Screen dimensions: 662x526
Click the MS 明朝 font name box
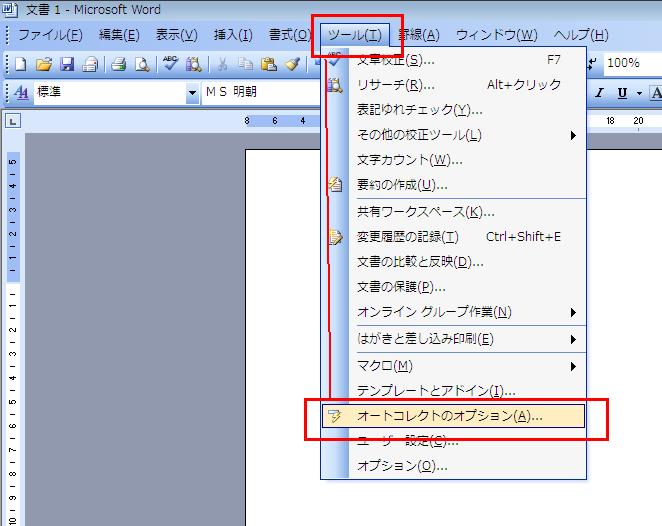(x=261, y=92)
